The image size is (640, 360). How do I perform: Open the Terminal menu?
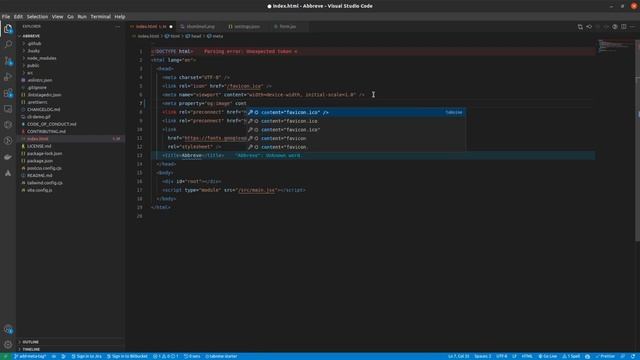tap(100, 17)
